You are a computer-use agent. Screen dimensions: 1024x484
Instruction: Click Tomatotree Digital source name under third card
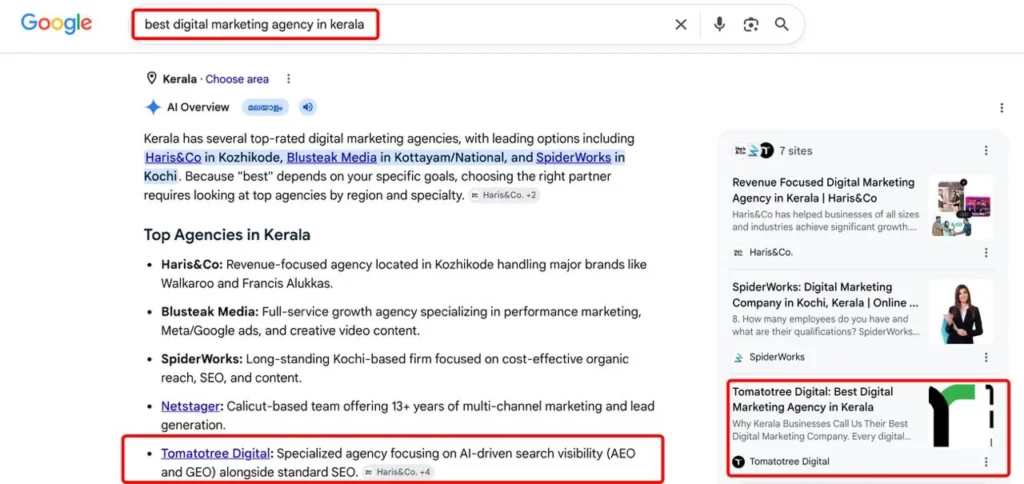coord(790,462)
